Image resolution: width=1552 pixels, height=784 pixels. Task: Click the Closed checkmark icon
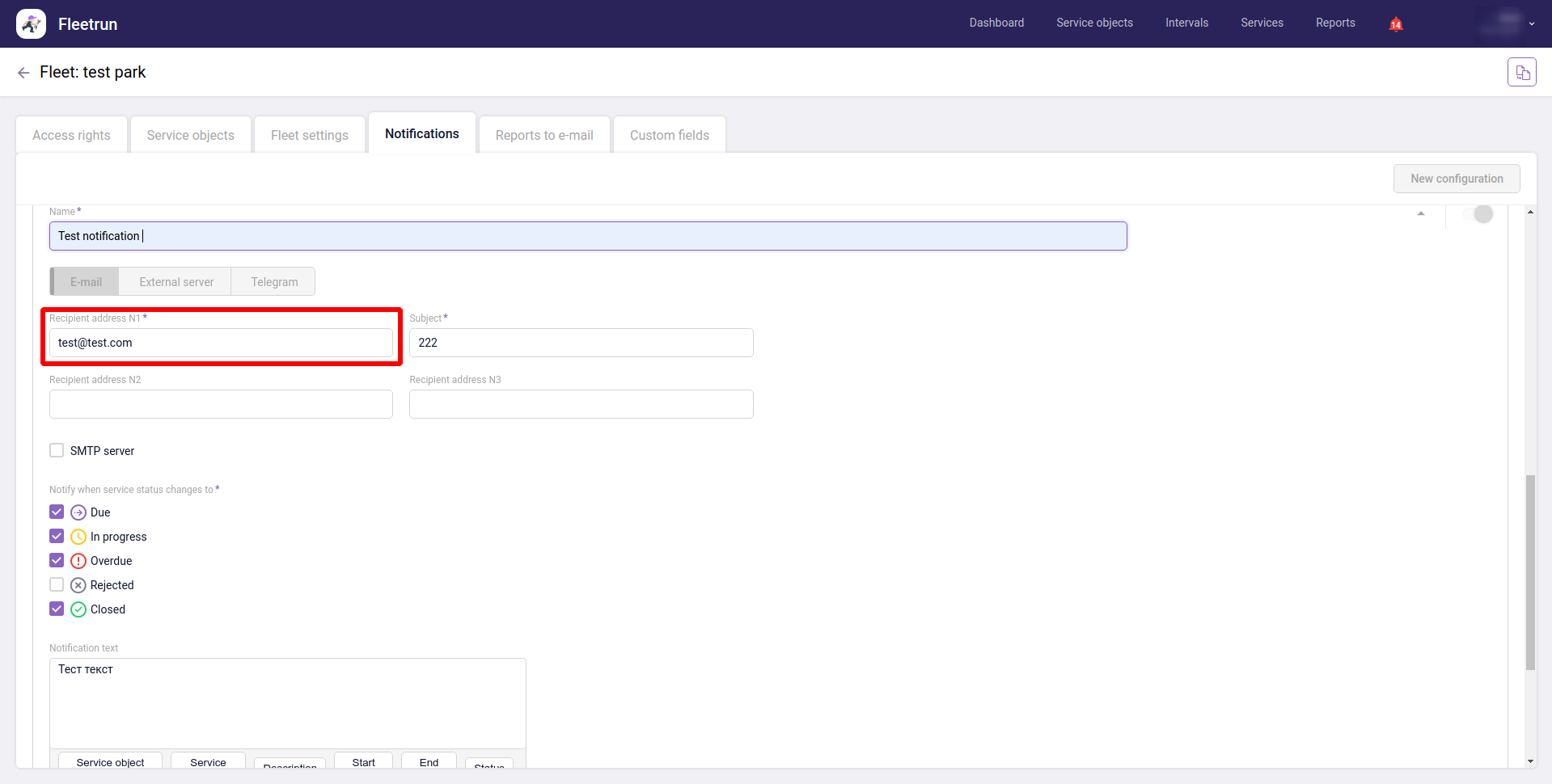pos(78,609)
